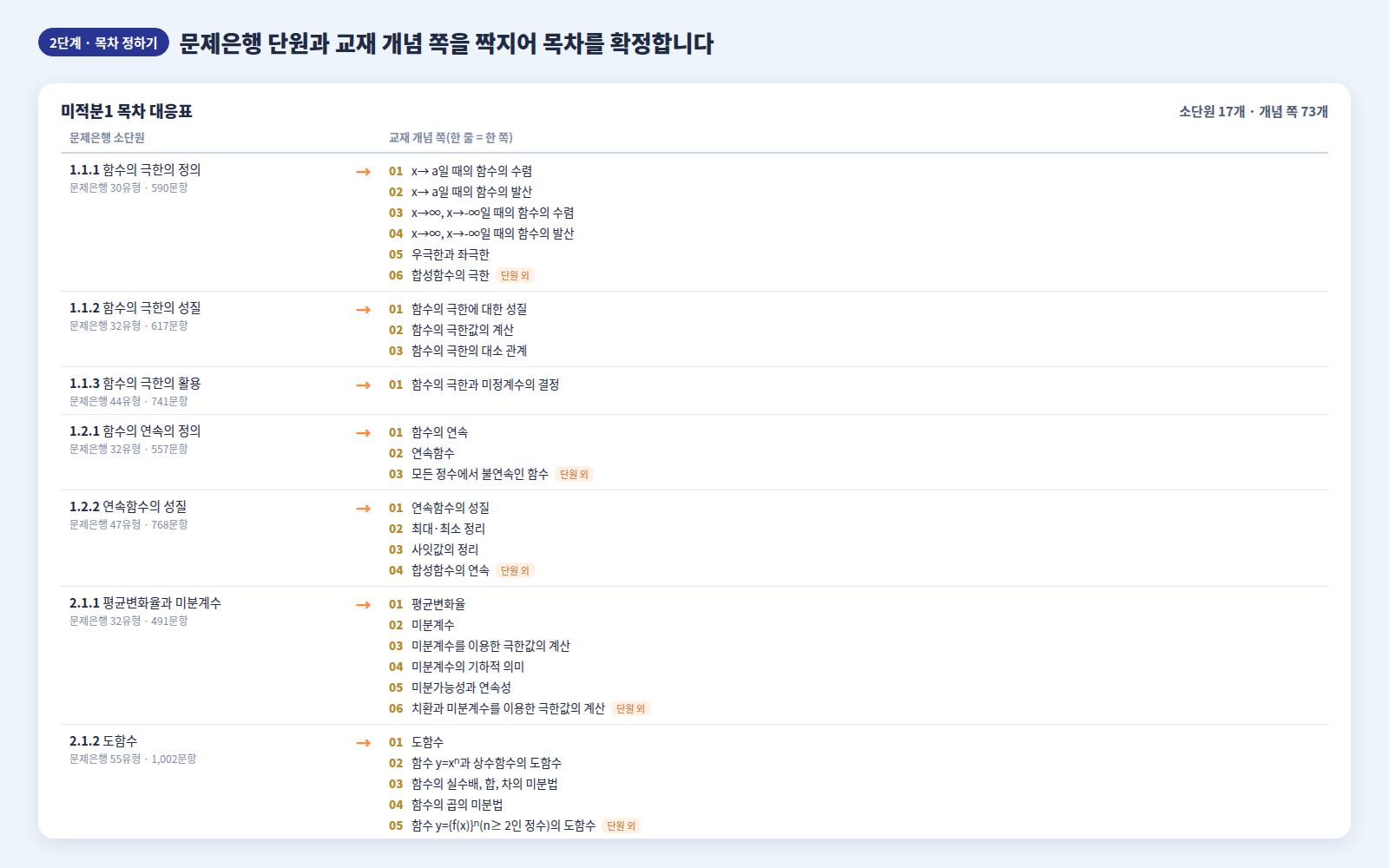
Task: Select concept '함수의 극한의 대소 관계'
Action: pos(469,351)
